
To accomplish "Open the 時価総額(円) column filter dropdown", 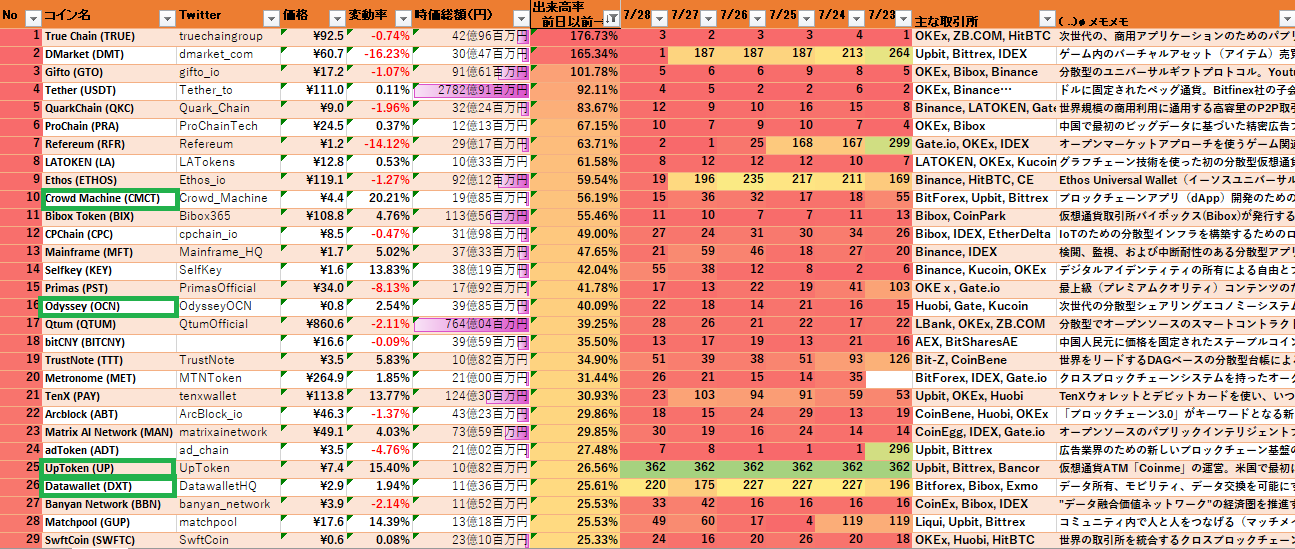I will click(x=519, y=19).
